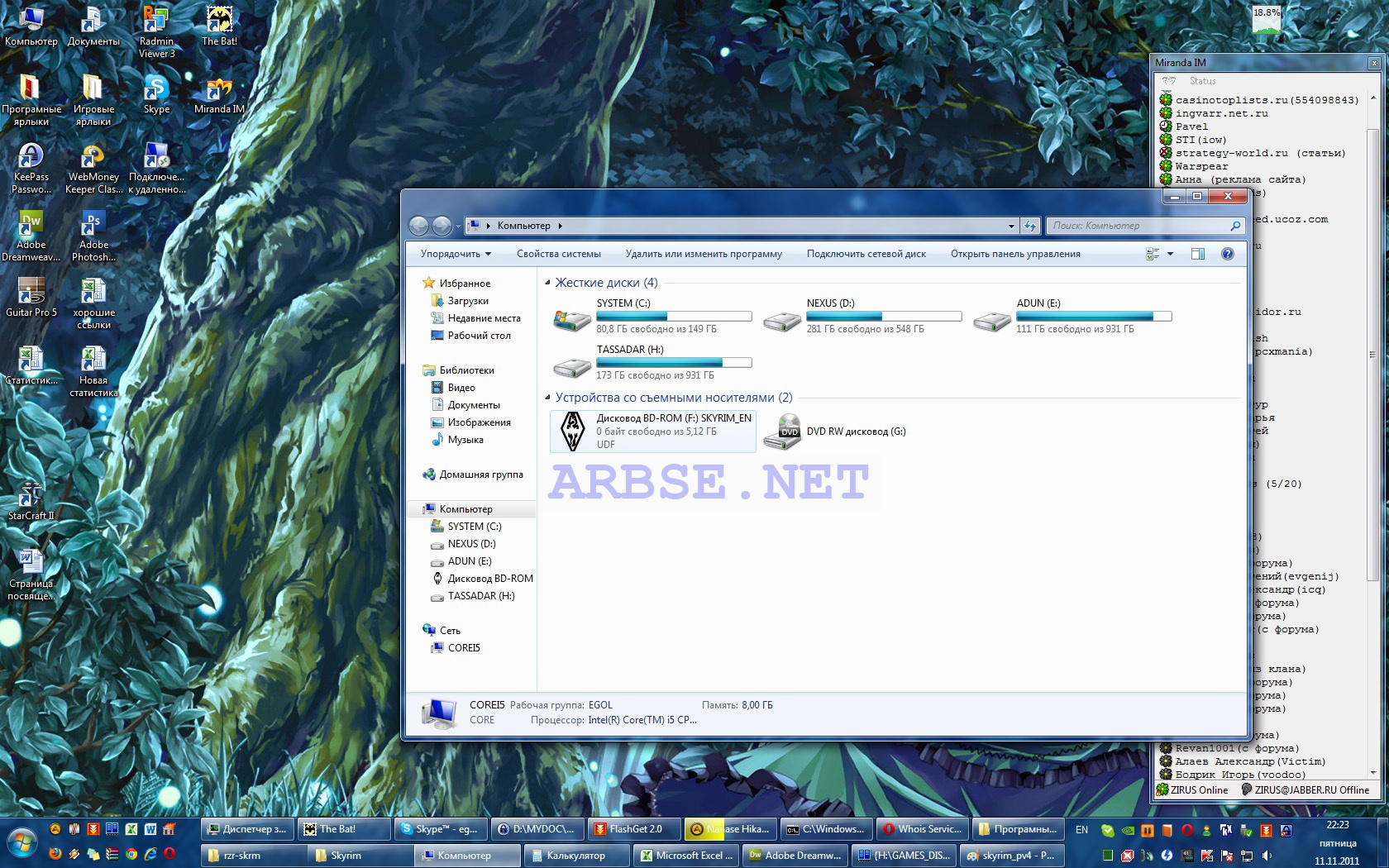The width and height of the screenshot is (1389, 868).
Task: Expand address bar history dropdown
Action: pos(1011,226)
